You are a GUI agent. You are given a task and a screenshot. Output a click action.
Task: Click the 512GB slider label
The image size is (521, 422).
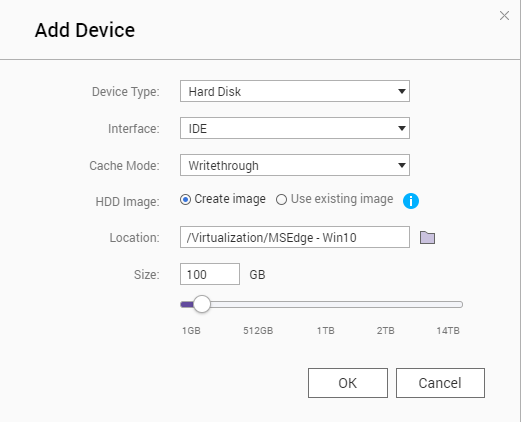pos(258,331)
